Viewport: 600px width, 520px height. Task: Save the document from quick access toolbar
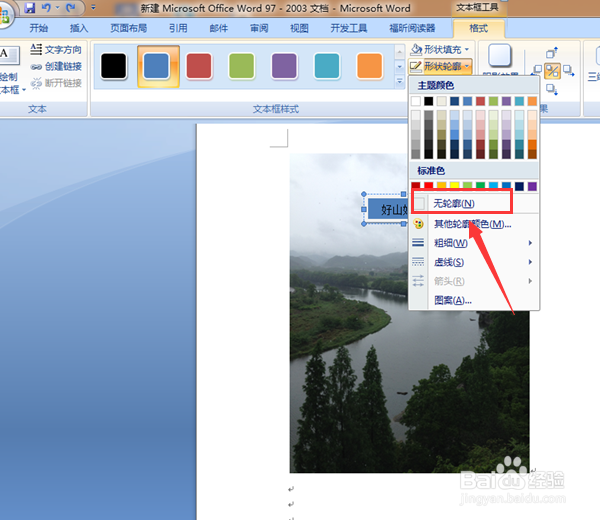30,8
